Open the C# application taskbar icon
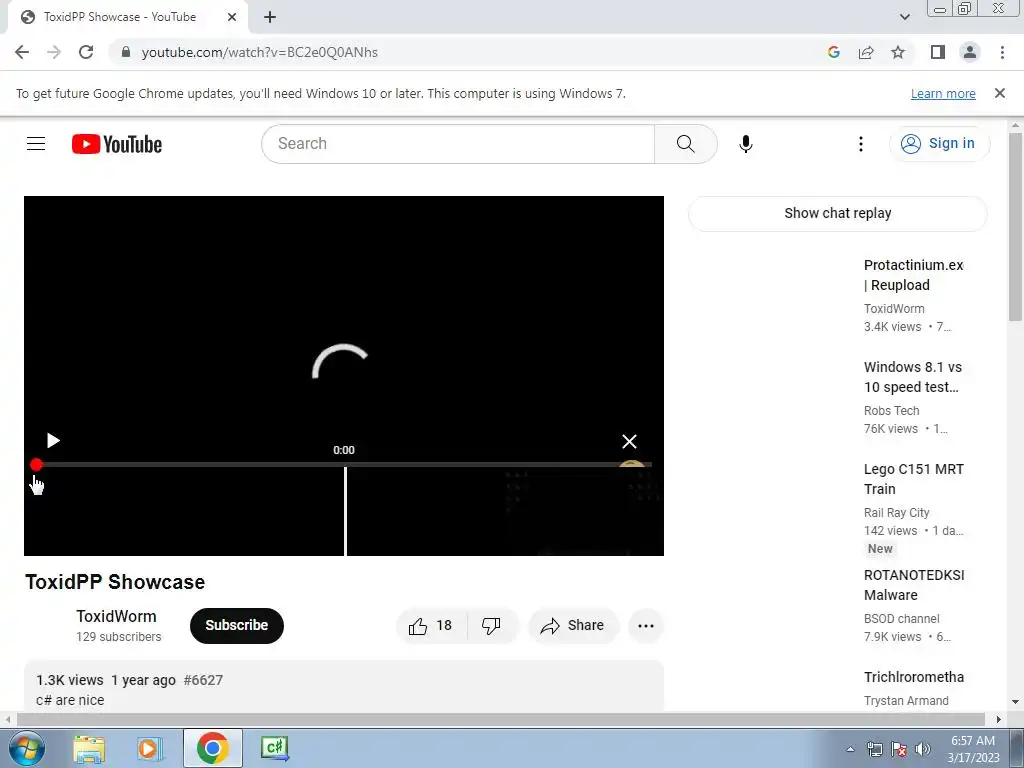The width and height of the screenshot is (1024, 768). click(274, 748)
